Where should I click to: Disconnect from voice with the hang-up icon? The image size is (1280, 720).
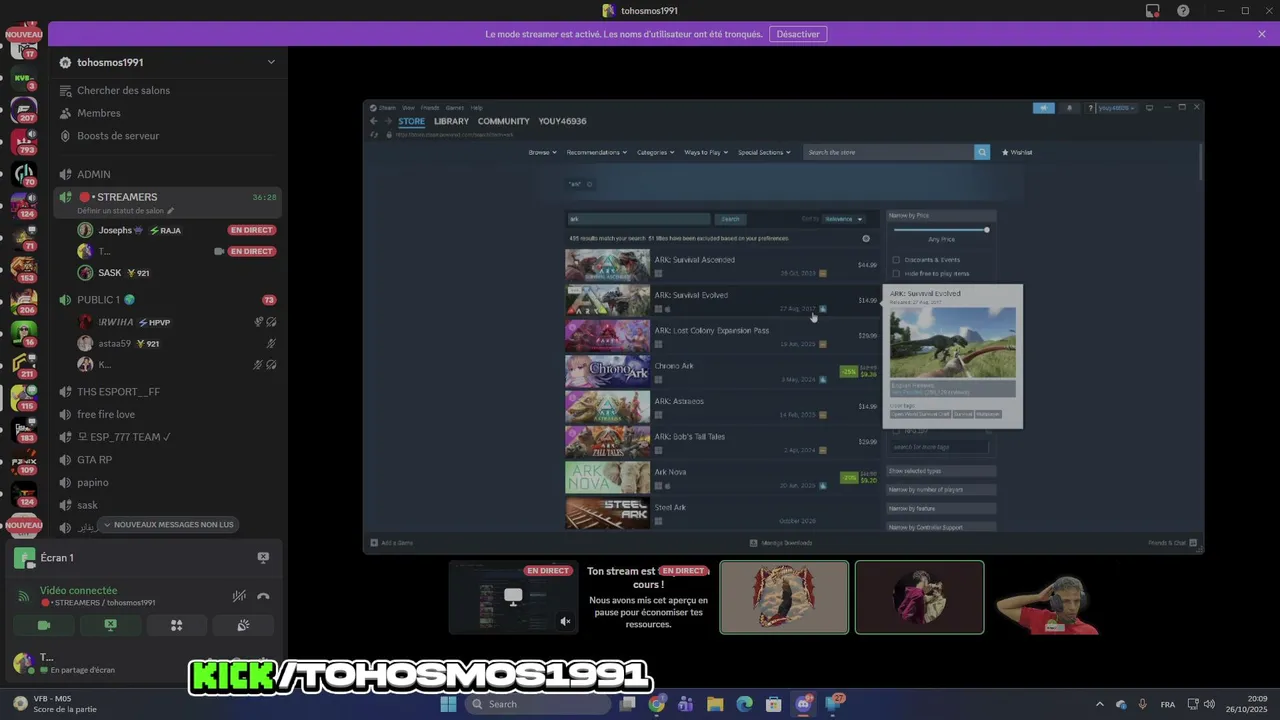click(263, 596)
